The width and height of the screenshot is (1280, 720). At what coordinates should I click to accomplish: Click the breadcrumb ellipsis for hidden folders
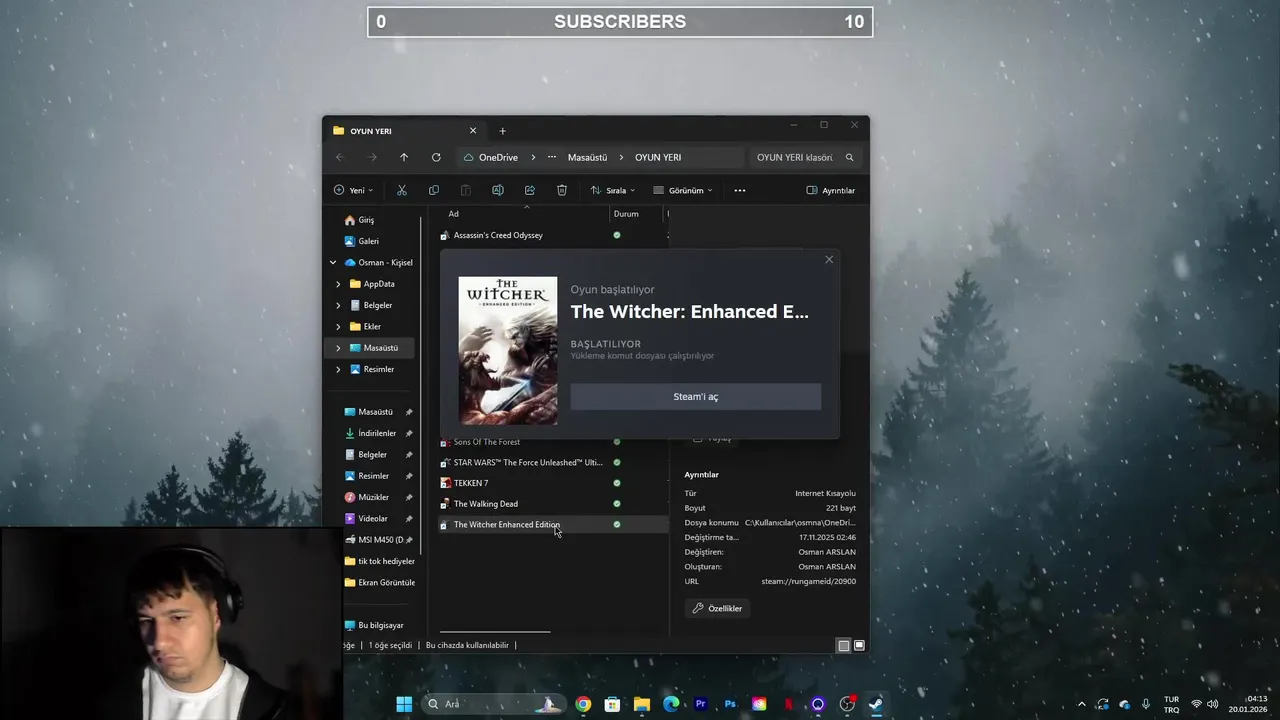click(x=551, y=157)
